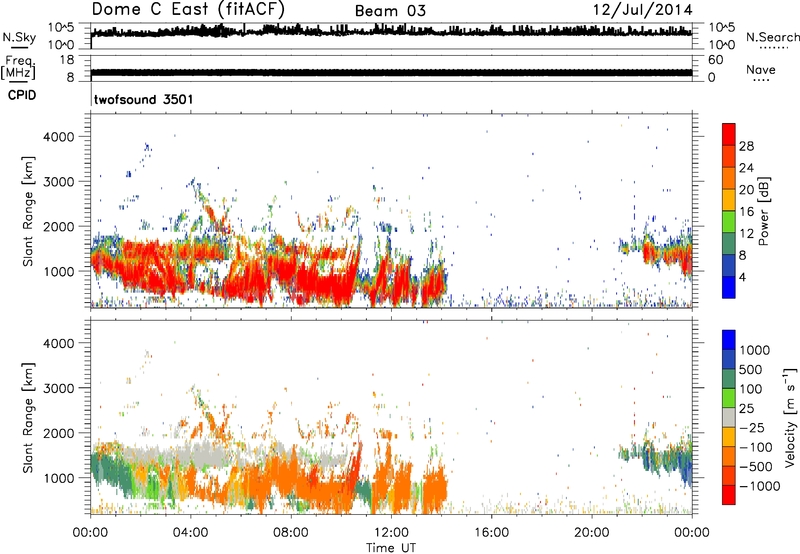The image size is (800, 554).
Task: Click the 'Freq. [MHz]' axis label
Action: pyautogui.click(x=18, y=67)
